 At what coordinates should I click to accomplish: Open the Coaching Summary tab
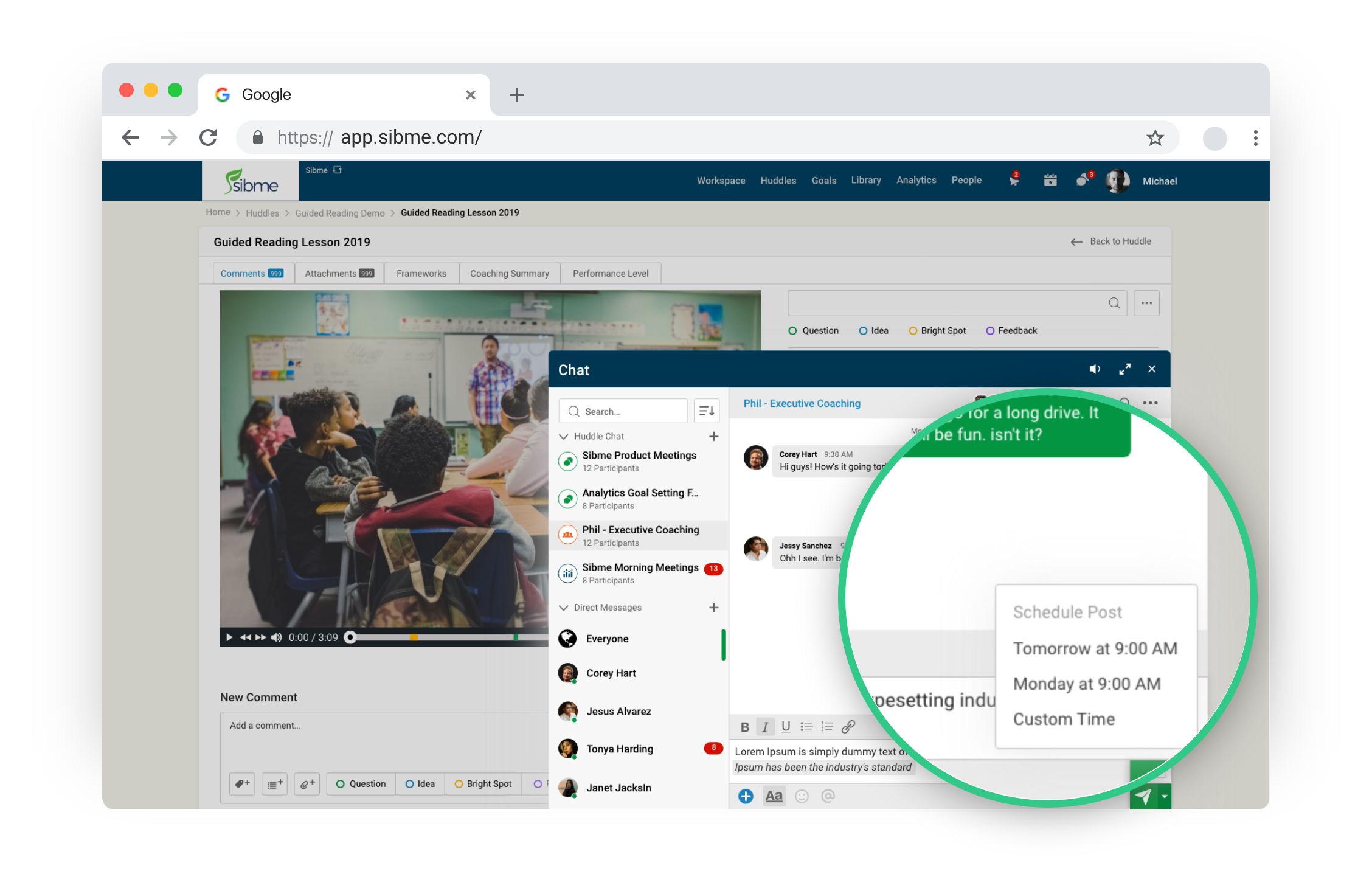[510, 273]
